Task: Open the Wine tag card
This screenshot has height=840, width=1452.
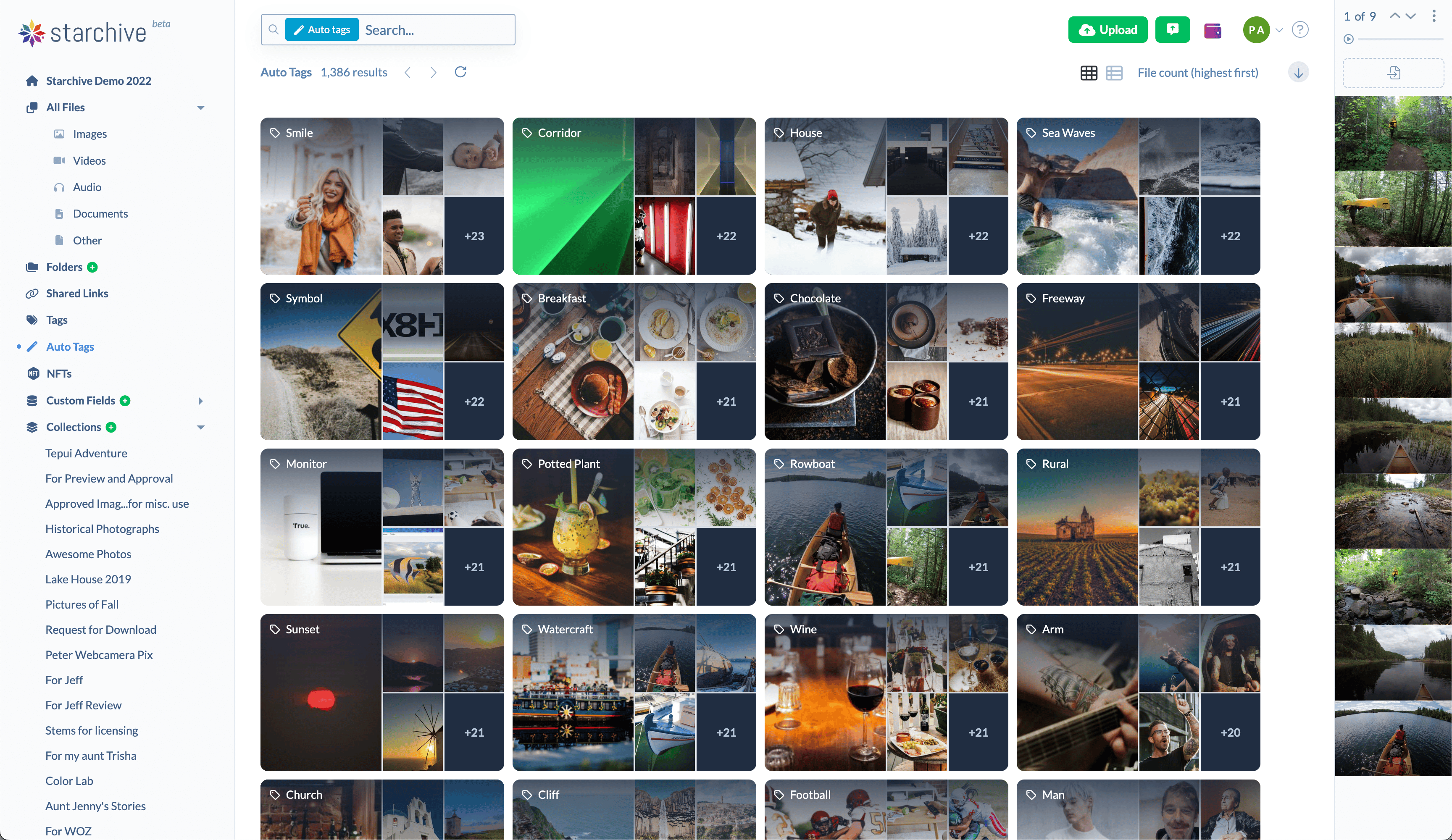Action: pos(886,692)
